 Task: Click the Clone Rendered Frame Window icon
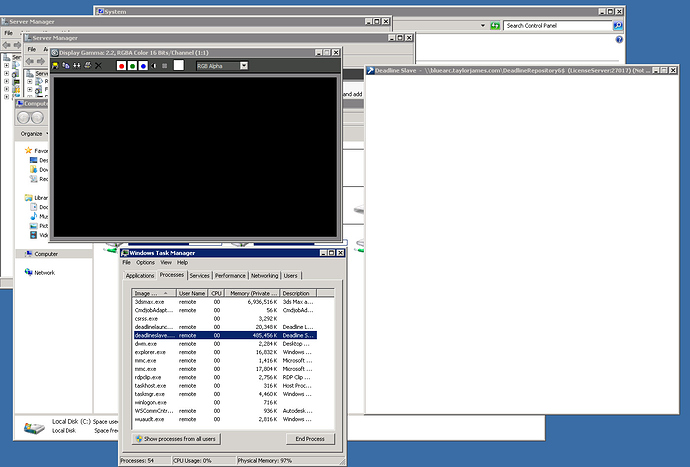coord(76,66)
